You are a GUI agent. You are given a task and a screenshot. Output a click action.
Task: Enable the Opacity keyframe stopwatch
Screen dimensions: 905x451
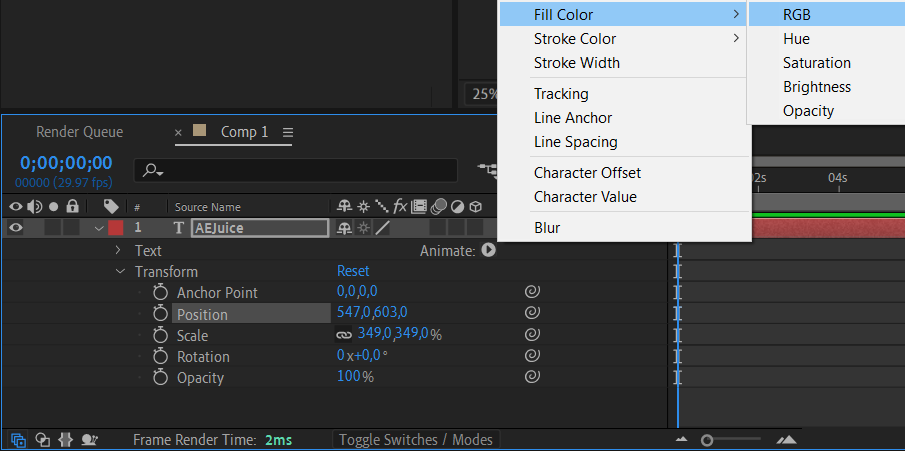[160, 378]
